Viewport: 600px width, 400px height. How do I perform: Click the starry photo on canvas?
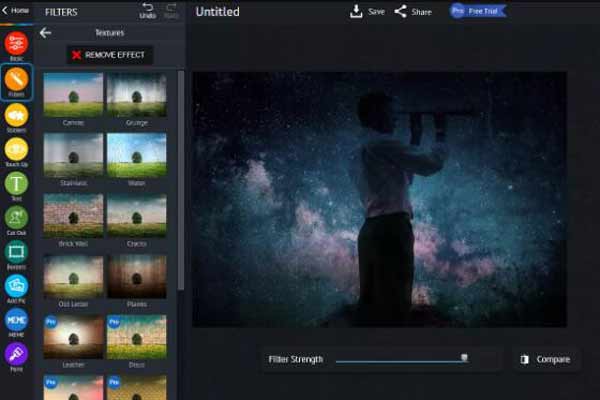(379, 199)
